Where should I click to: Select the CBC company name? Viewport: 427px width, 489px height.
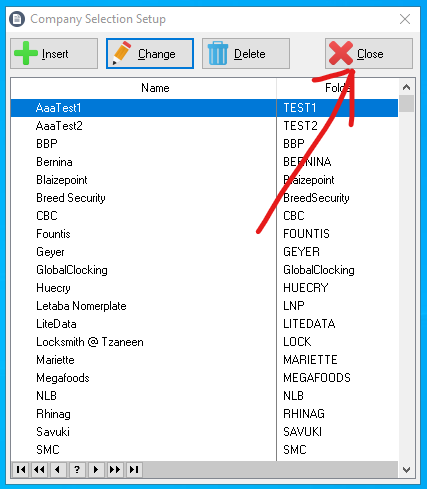47,216
